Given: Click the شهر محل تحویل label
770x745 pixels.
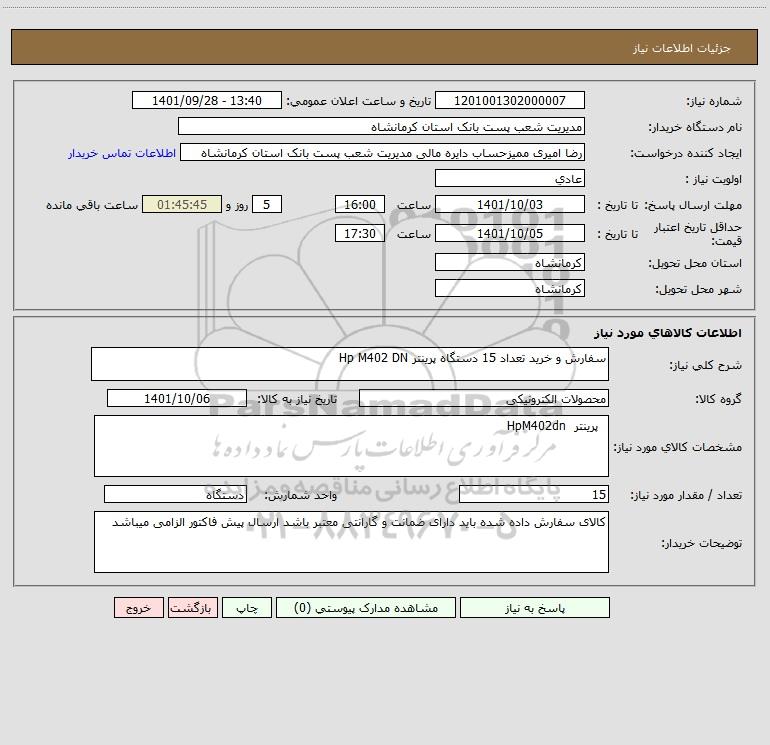Looking at the screenshot, I should pyautogui.click(x=698, y=289).
